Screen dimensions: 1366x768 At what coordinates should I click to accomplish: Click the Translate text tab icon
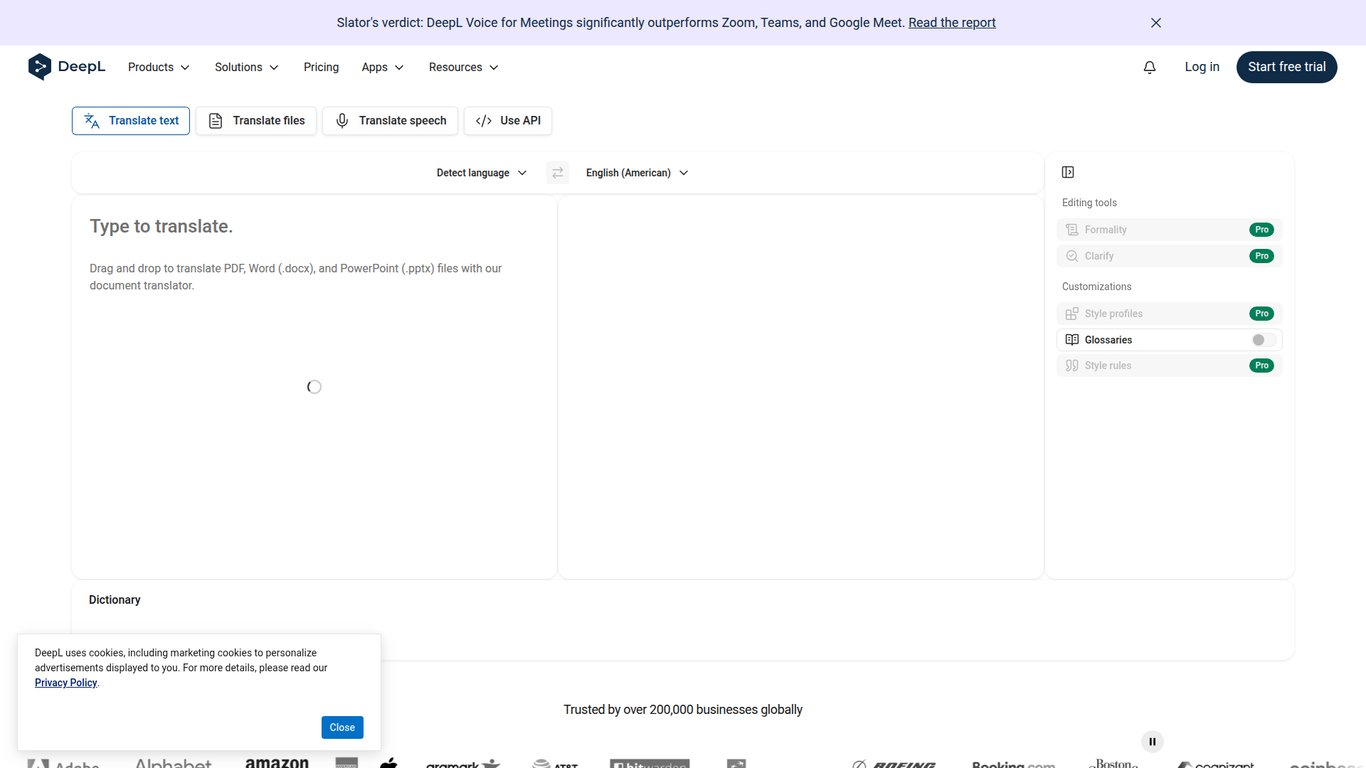(92, 121)
